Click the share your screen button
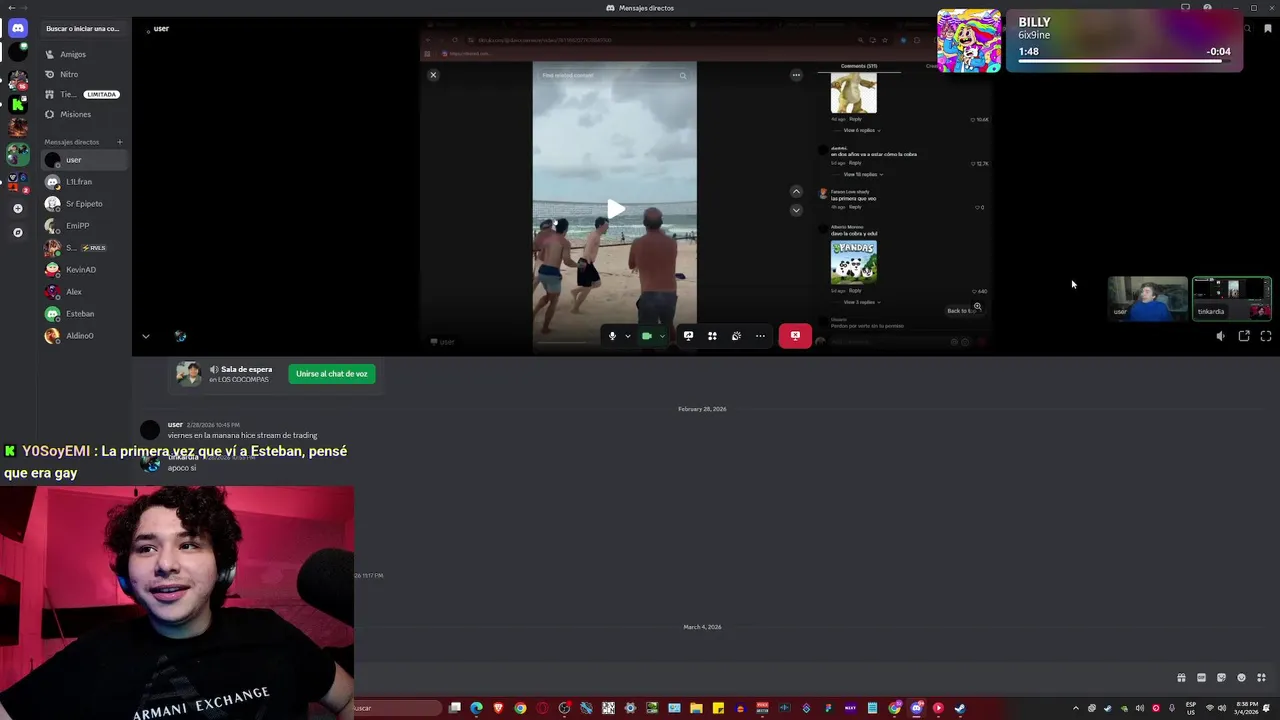Screen dimensions: 1280x720 pyautogui.click(x=688, y=336)
